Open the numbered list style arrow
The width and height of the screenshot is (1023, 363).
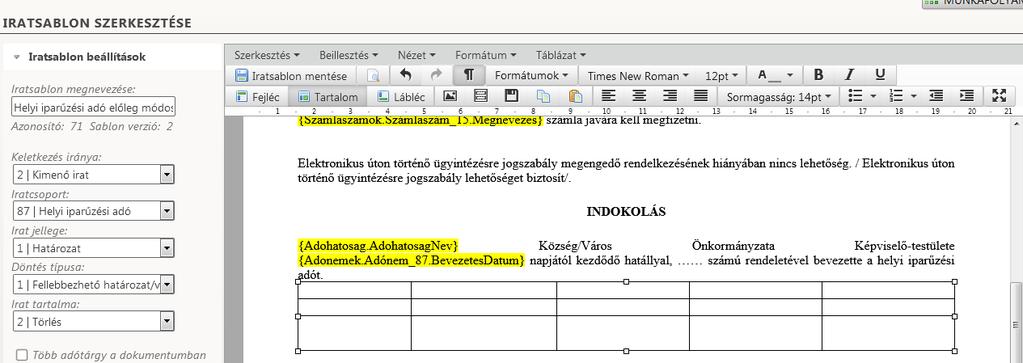pos(914,96)
